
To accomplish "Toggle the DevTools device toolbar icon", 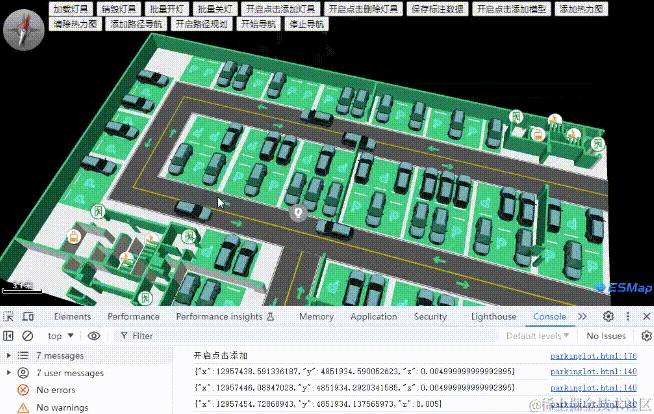I will (x=28, y=316).
